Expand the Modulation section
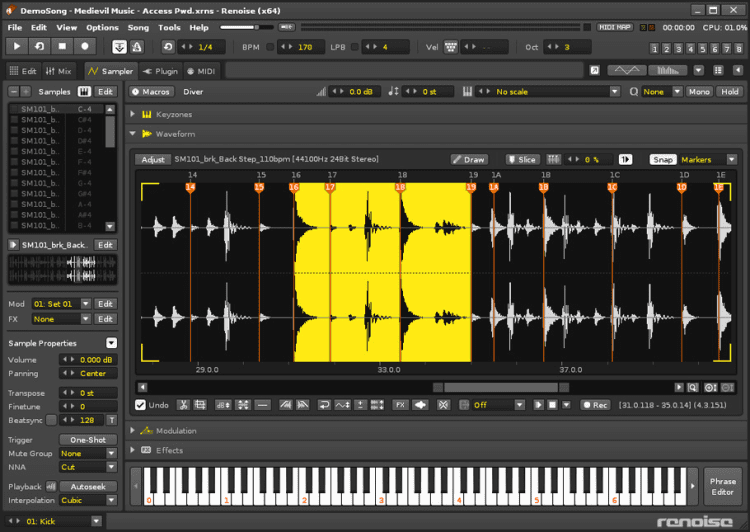750x532 pixels. coord(132,431)
